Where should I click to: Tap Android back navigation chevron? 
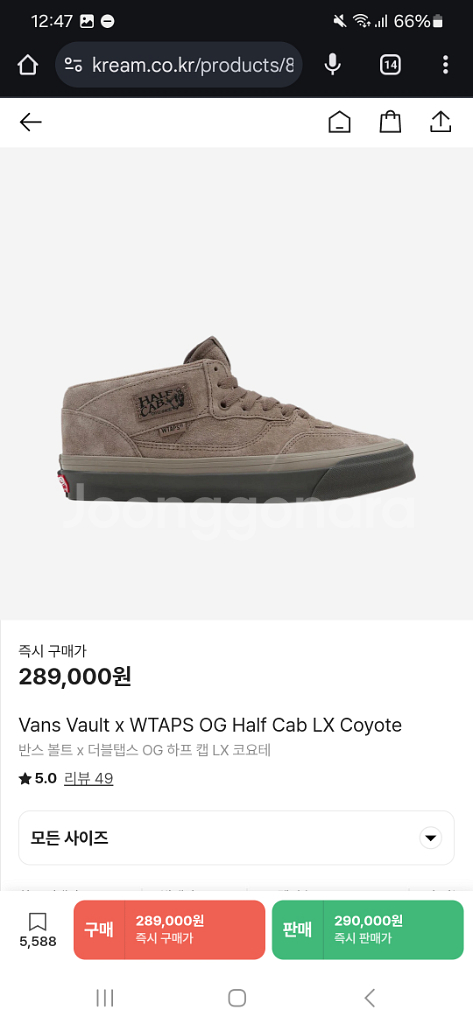tap(370, 997)
